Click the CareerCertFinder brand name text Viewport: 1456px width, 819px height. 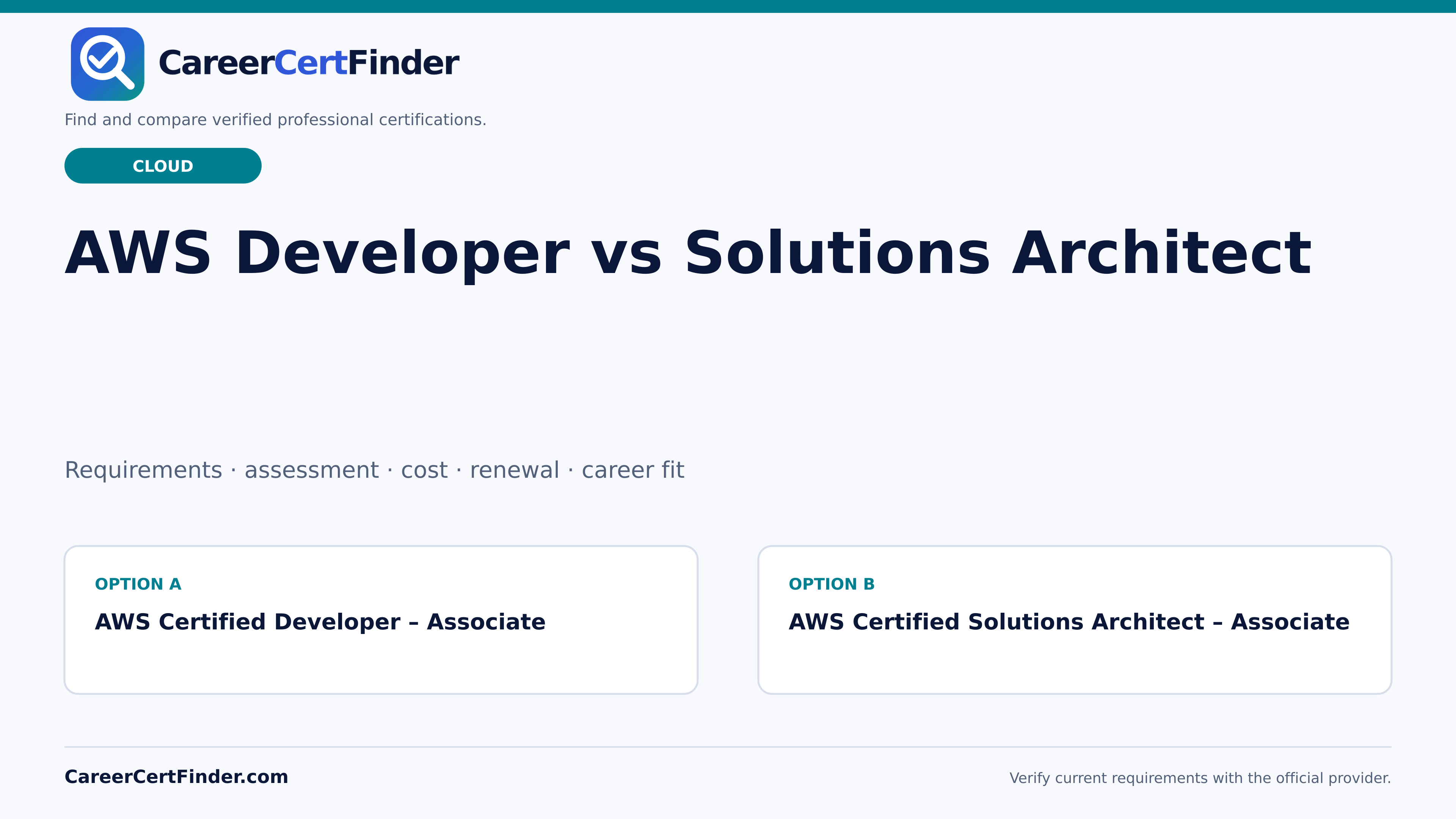click(309, 63)
